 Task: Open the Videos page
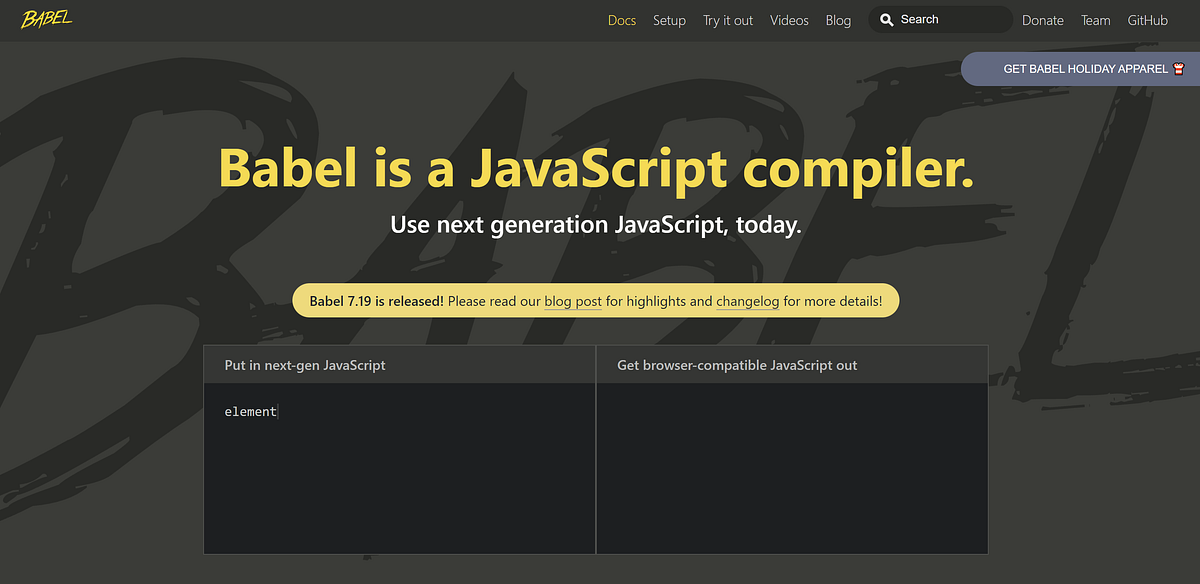coord(789,20)
